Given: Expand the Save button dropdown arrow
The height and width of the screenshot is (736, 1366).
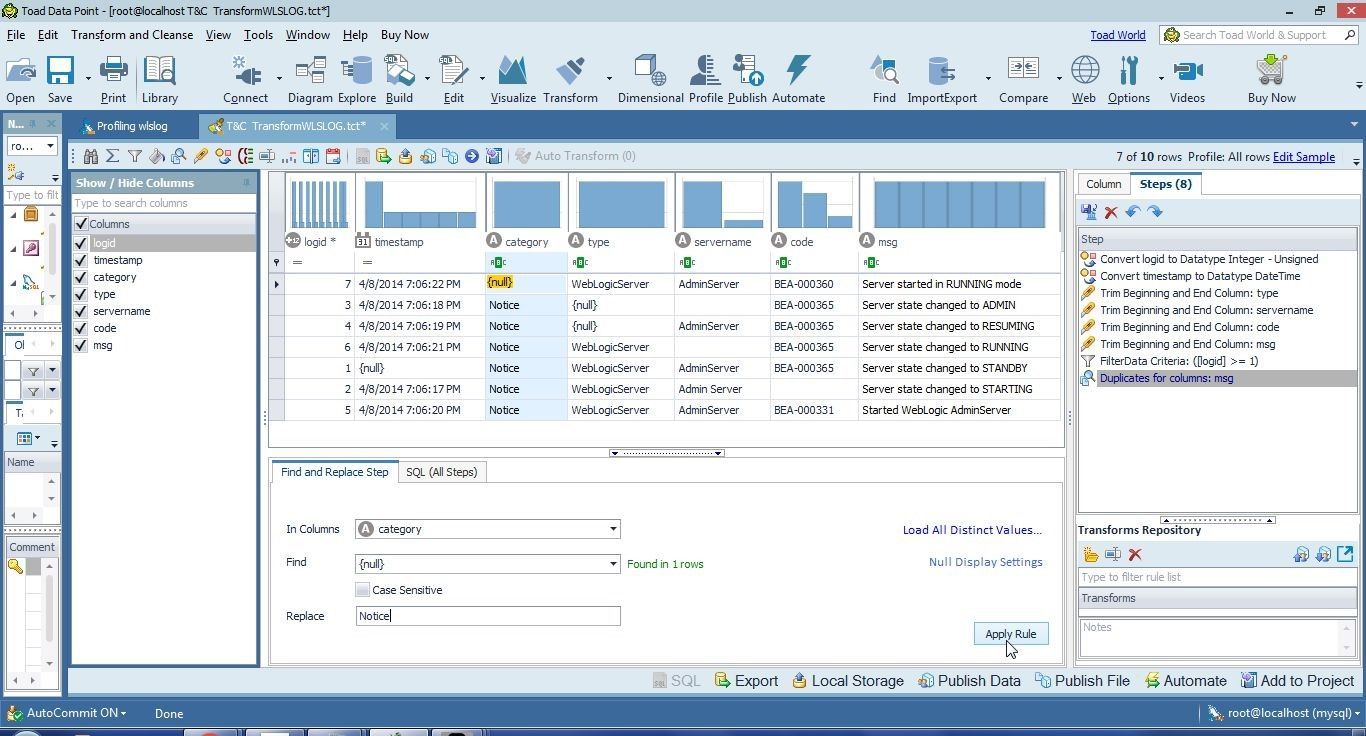Looking at the screenshot, I should pyautogui.click(x=88, y=78).
